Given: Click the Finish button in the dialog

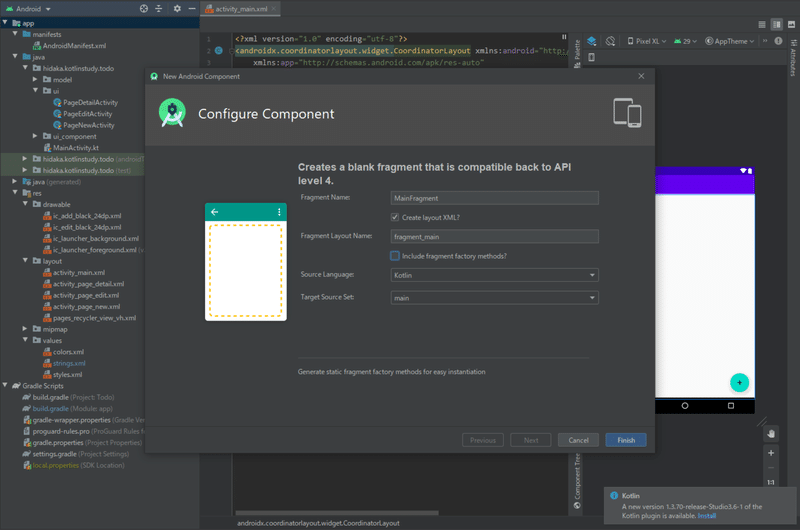Looking at the screenshot, I should click(x=626, y=440).
